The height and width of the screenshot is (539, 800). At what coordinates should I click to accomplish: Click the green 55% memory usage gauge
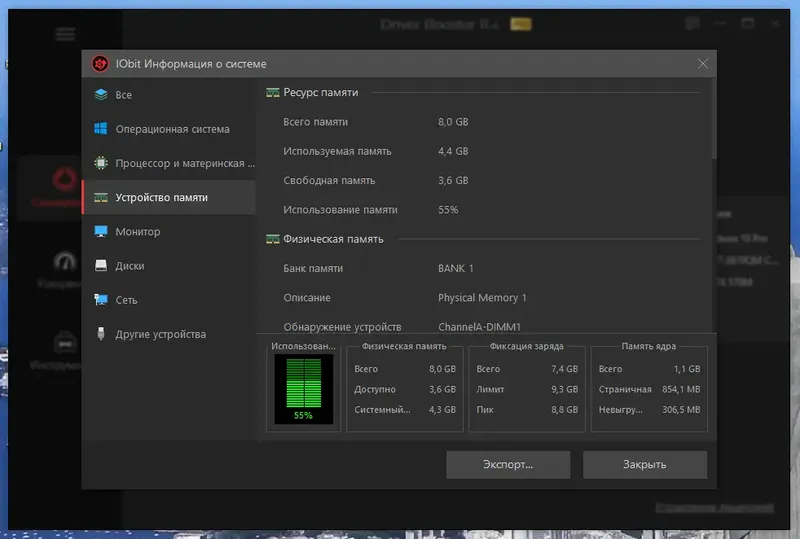(304, 389)
